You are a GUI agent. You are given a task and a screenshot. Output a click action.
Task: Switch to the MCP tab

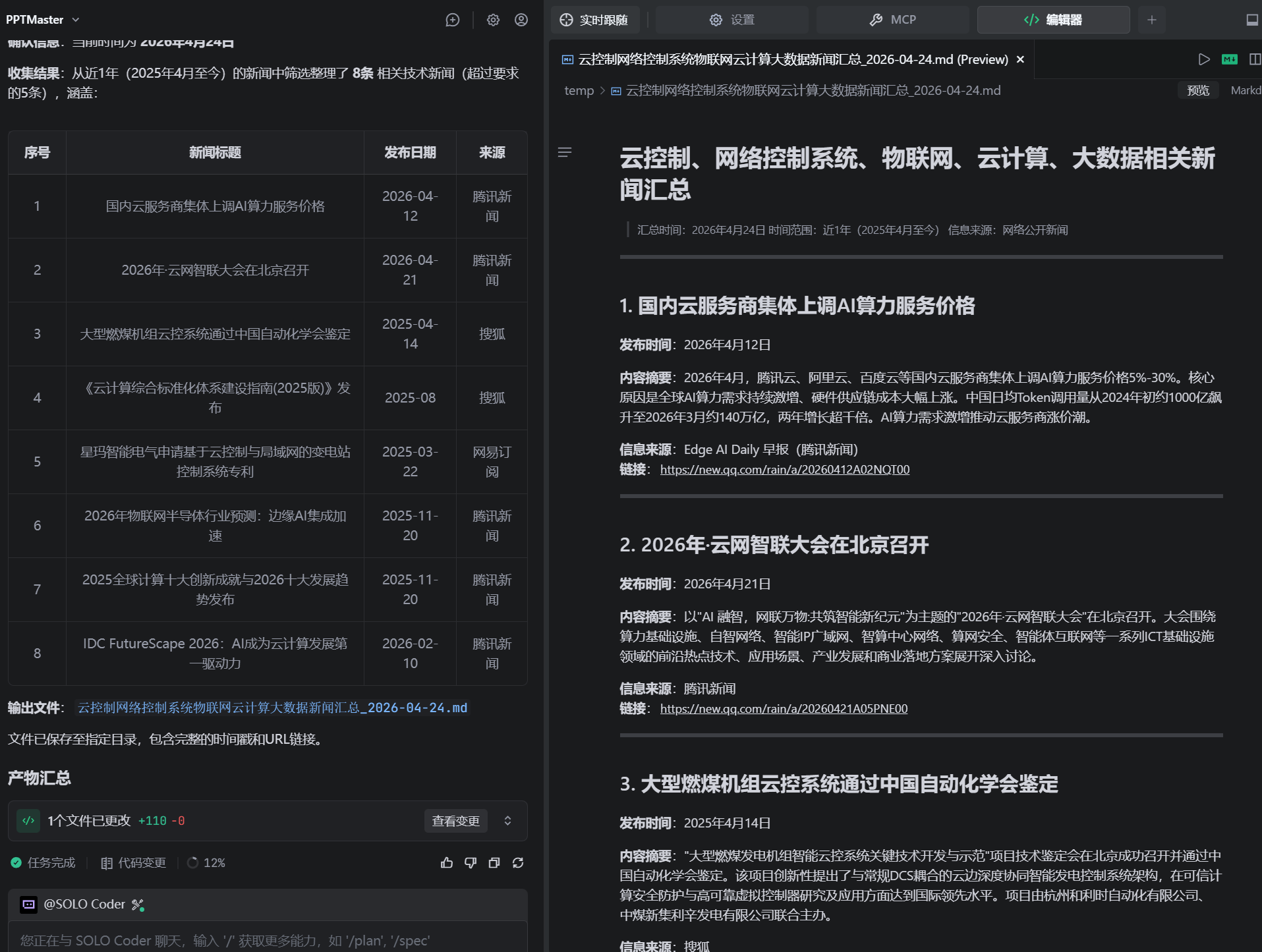[x=892, y=20]
